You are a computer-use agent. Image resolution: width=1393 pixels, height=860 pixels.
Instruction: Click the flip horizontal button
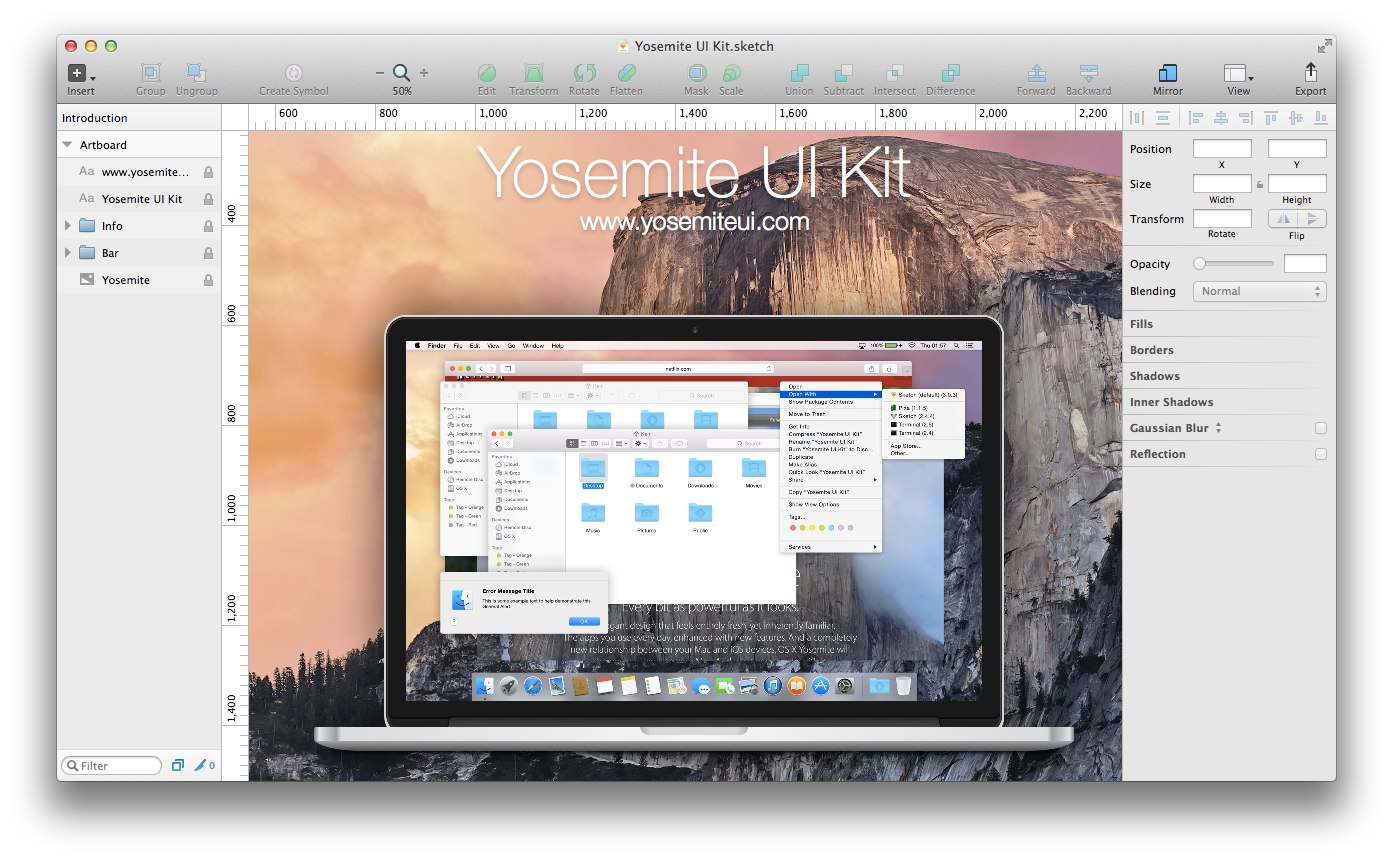(1284, 219)
